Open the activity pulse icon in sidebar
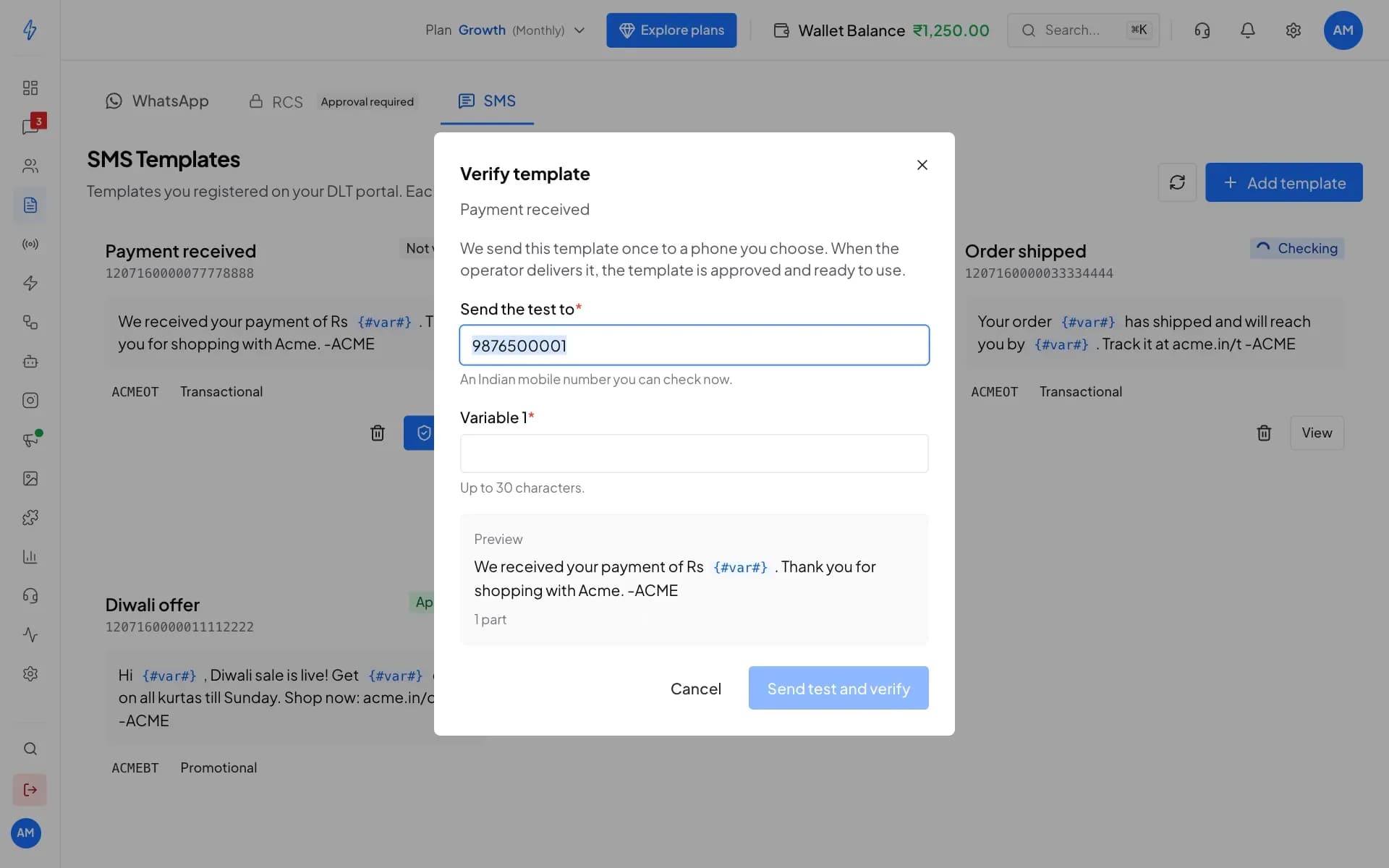The image size is (1389, 868). [30, 634]
